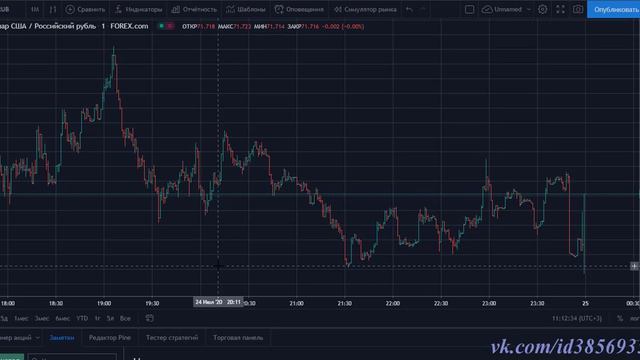Click the Unnamed cloud save button

[x=502, y=9]
